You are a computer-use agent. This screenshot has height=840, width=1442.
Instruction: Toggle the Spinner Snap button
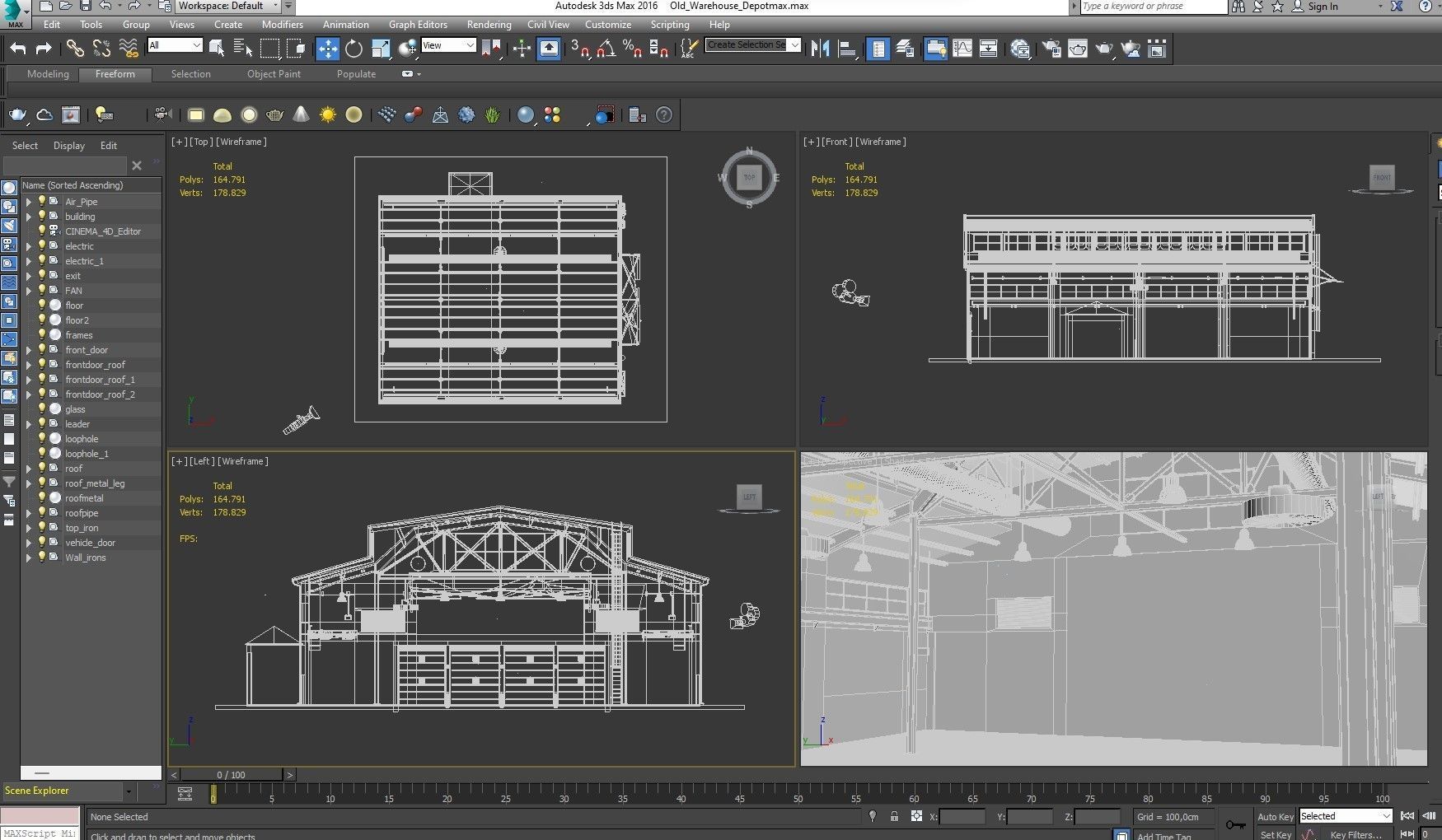658,49
